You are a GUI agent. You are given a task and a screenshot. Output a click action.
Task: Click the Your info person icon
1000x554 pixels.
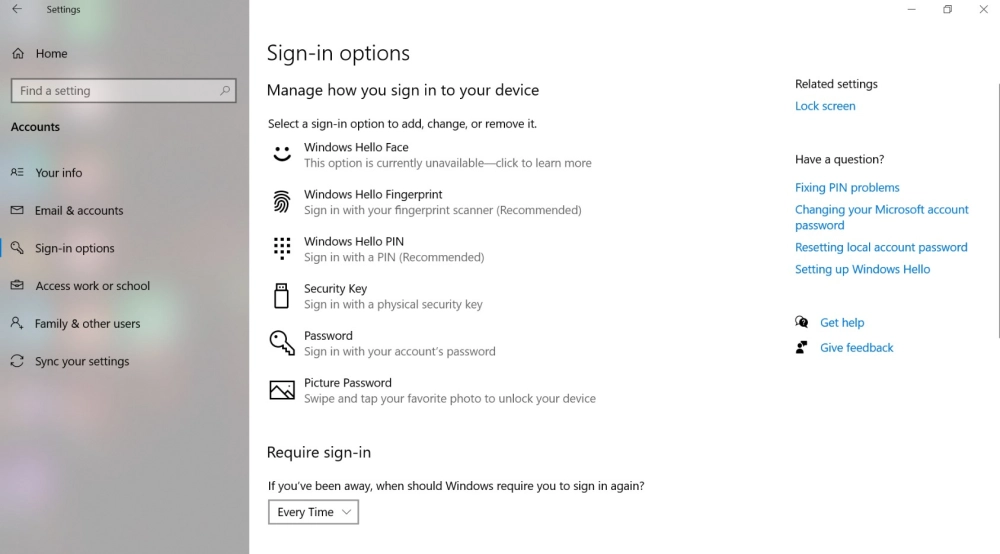[x=17, y=172]
